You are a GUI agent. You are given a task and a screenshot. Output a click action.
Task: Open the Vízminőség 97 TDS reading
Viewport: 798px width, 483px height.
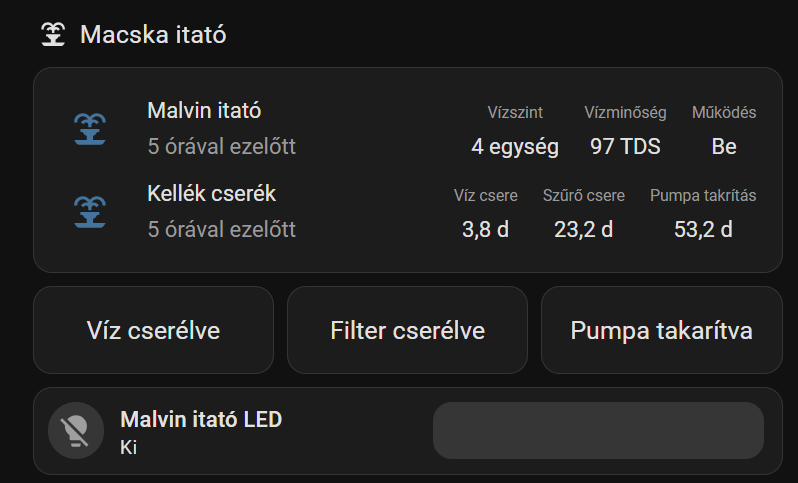pyautogui.click(x=625, y=146)
